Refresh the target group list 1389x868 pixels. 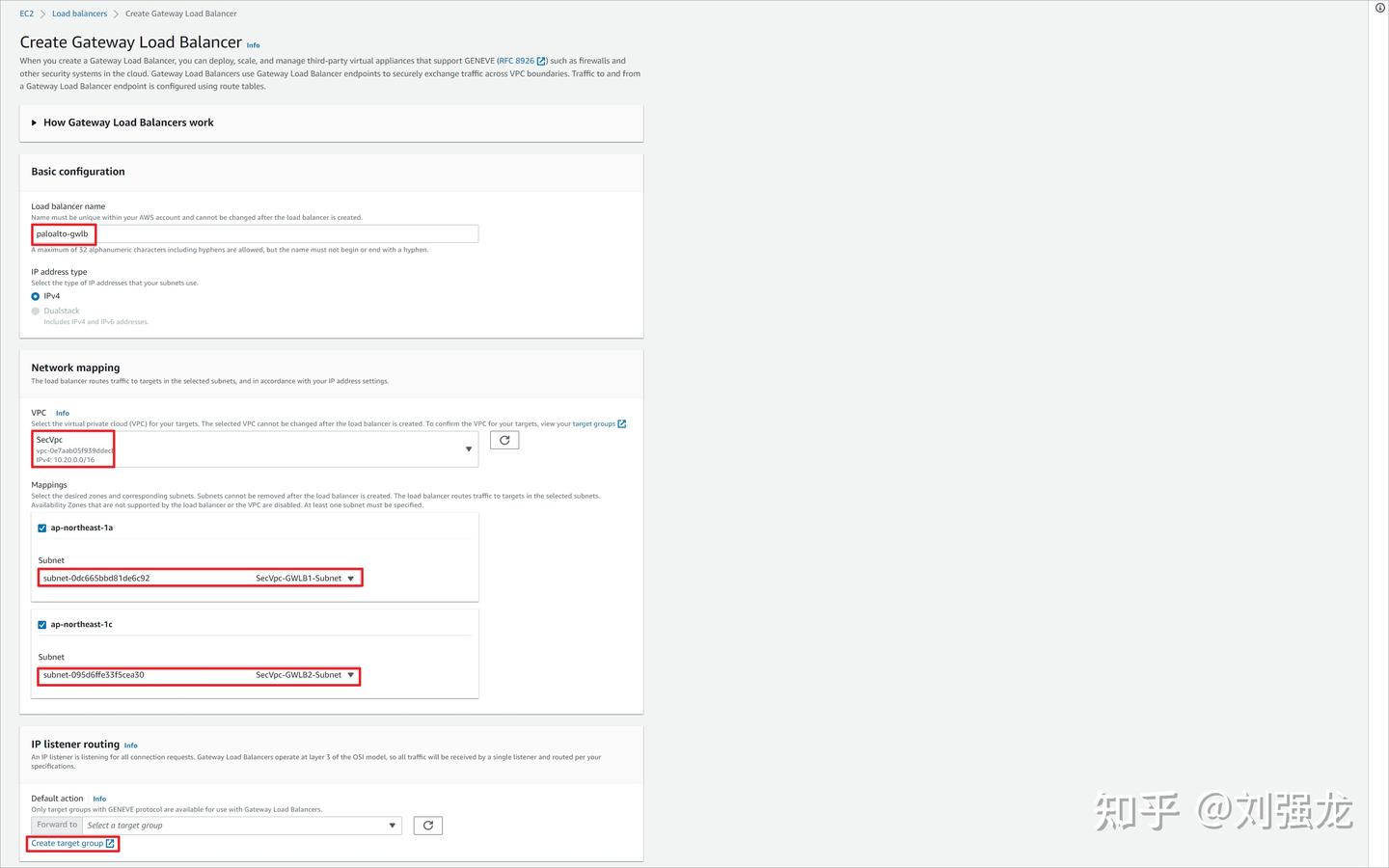[427, 825]
